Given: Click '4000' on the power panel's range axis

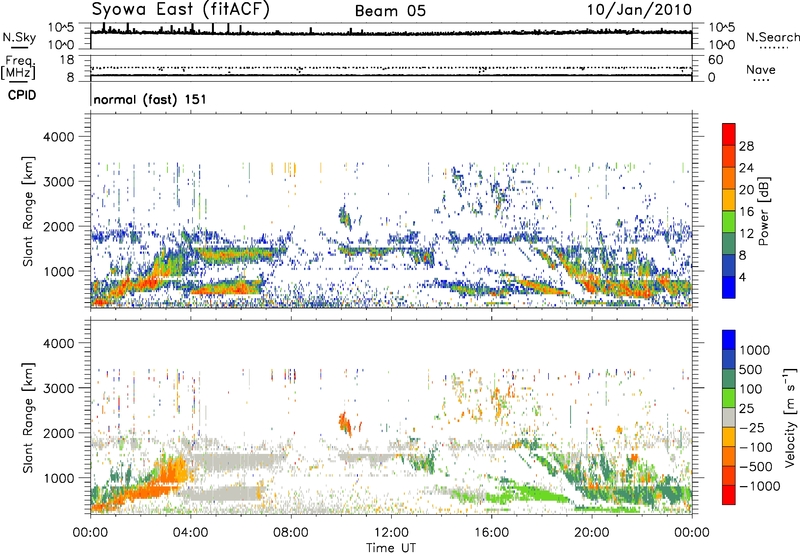Looking at the screenshot, I should [59, 137].
